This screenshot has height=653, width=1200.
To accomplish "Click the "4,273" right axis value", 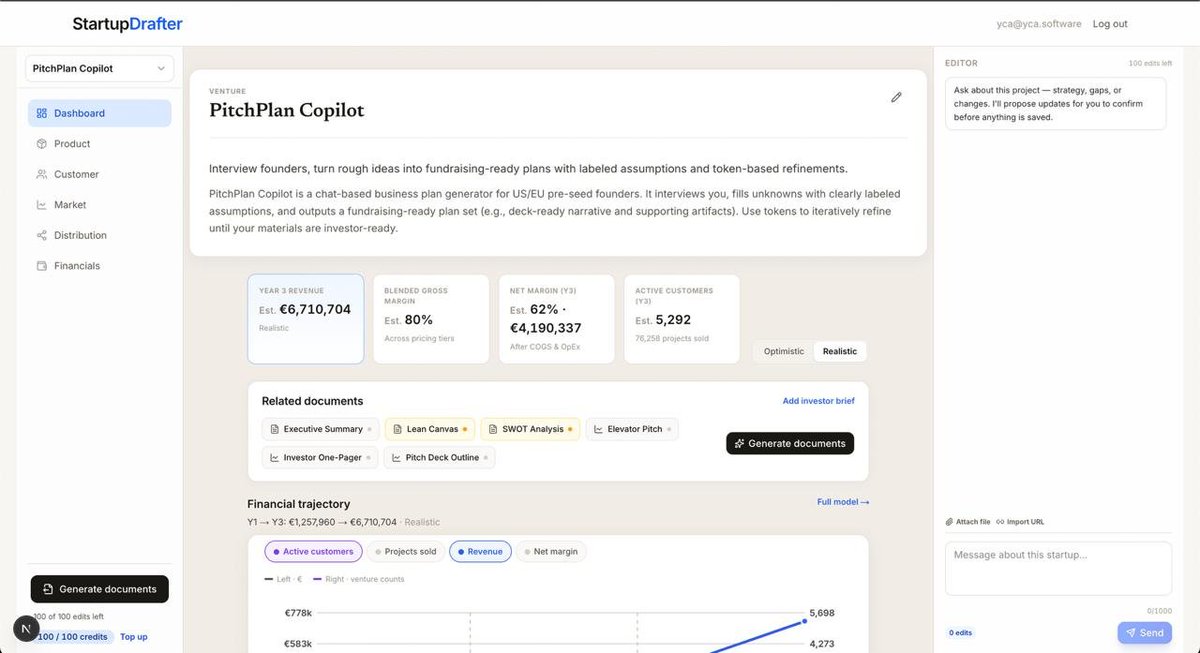I will click(822, 644).
